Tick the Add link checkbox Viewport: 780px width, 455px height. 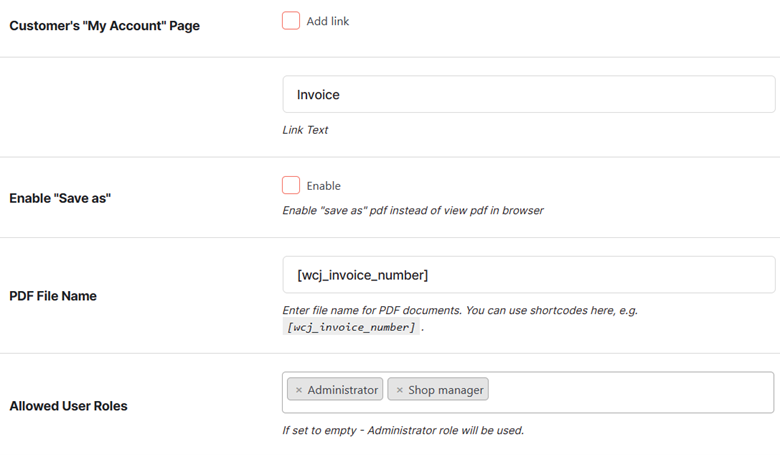(291, 21)
